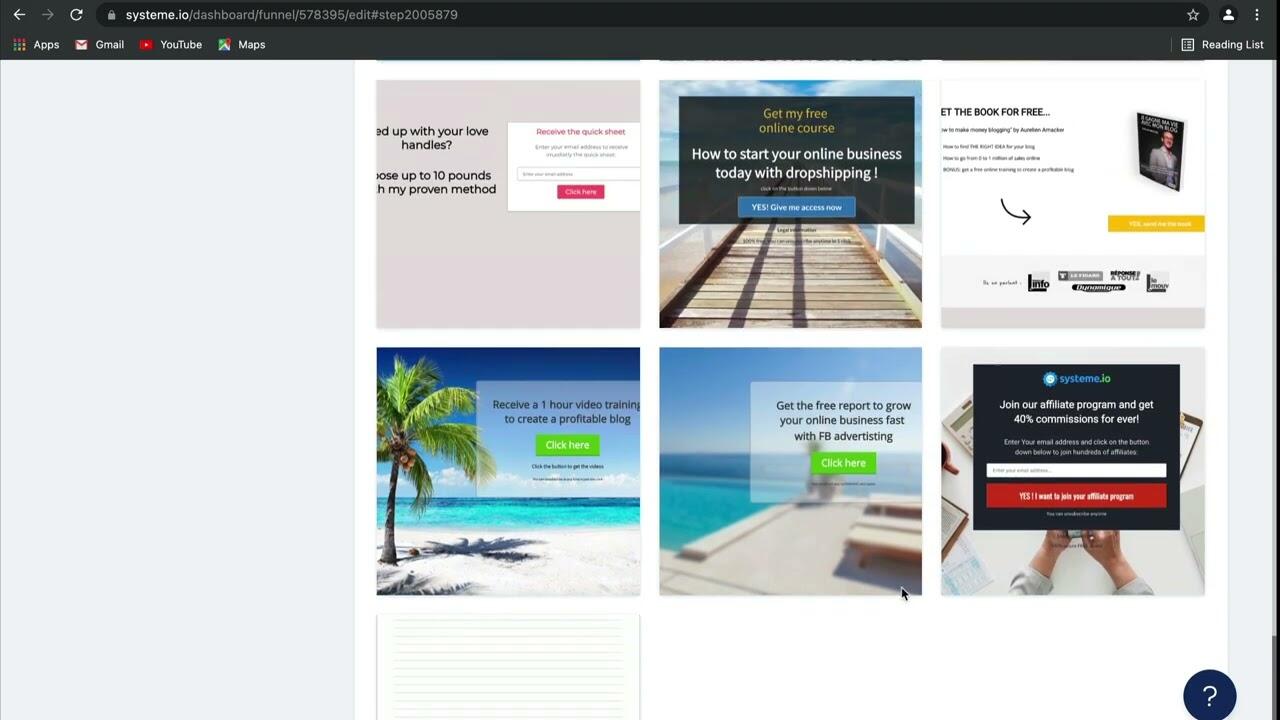Choose the FB advertising free report template
This screenshot has width=1280, height=720.
[x=790, y=471]
